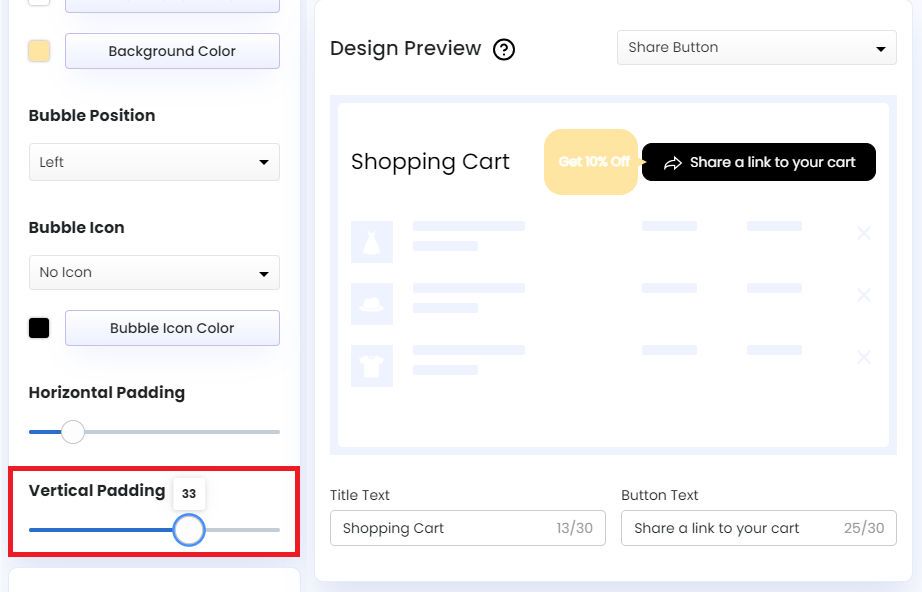The width and height of the screenshot is (922, 592).
Task: Click the dress product icon in the preview
Action: pyautogui.click(x=372, y=241)
